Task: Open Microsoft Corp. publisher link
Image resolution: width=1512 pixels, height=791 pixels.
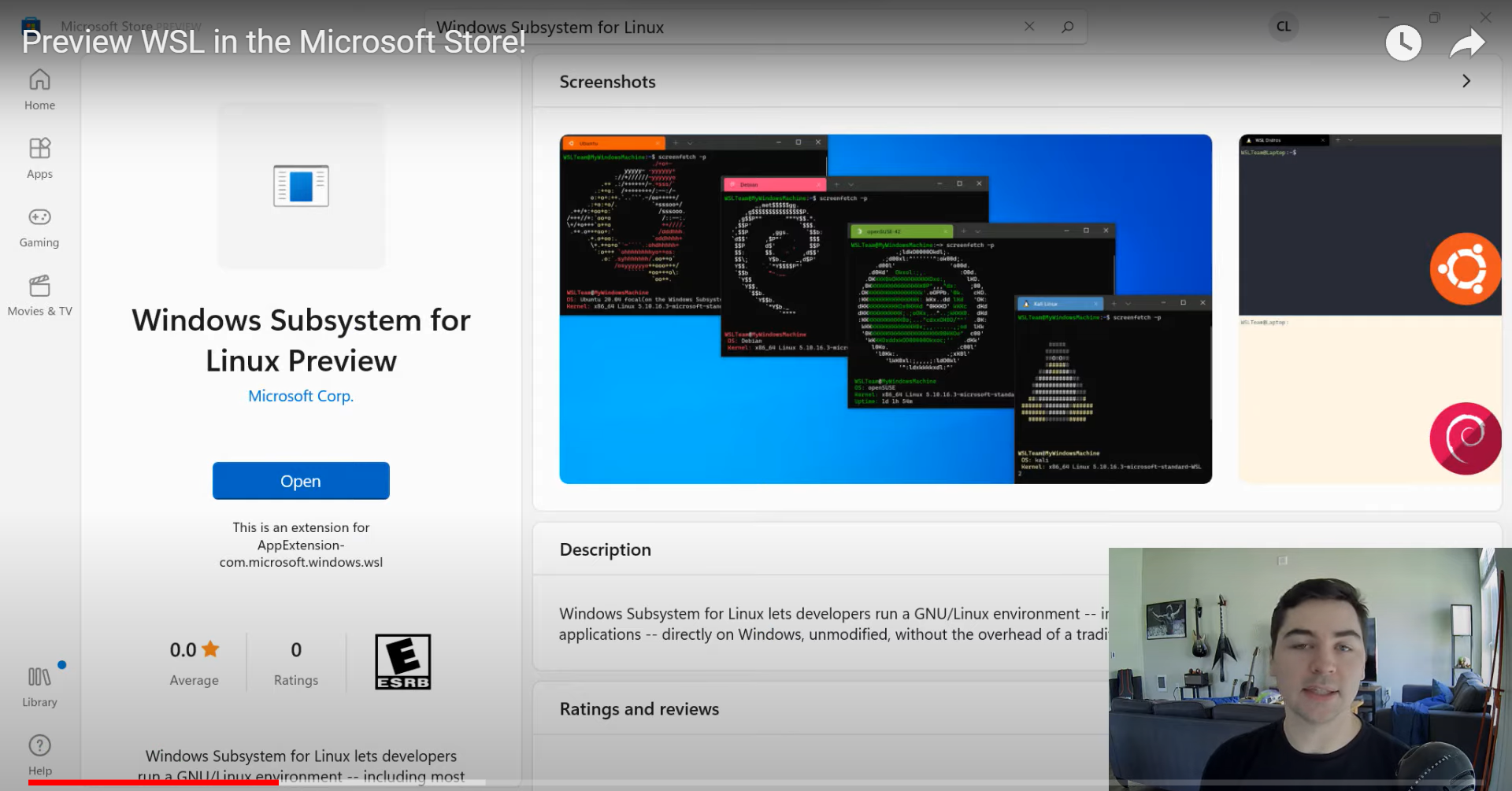Action: click(x=301, y=396)
